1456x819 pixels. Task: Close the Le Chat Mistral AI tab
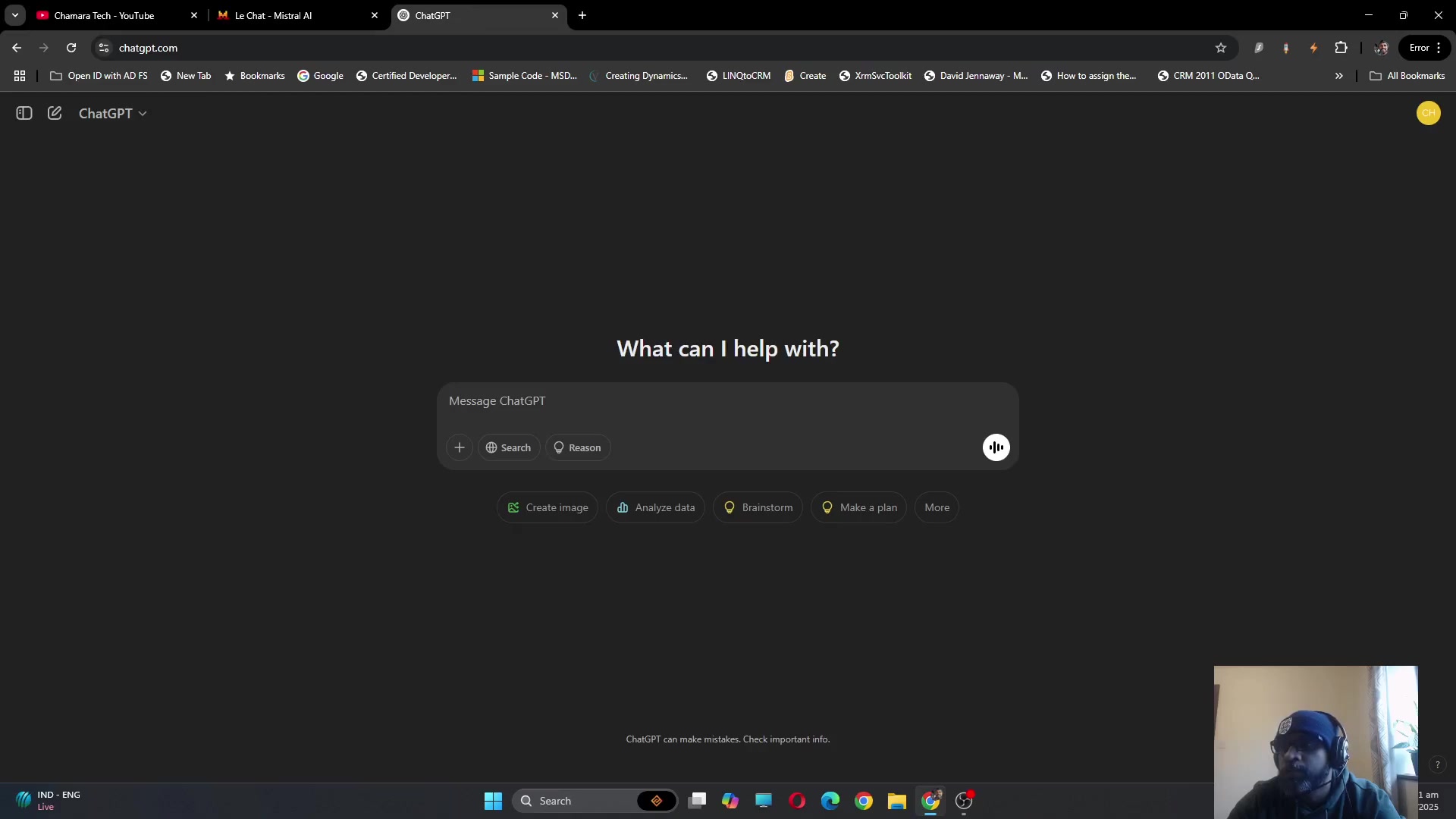click(x=374, y=15)
